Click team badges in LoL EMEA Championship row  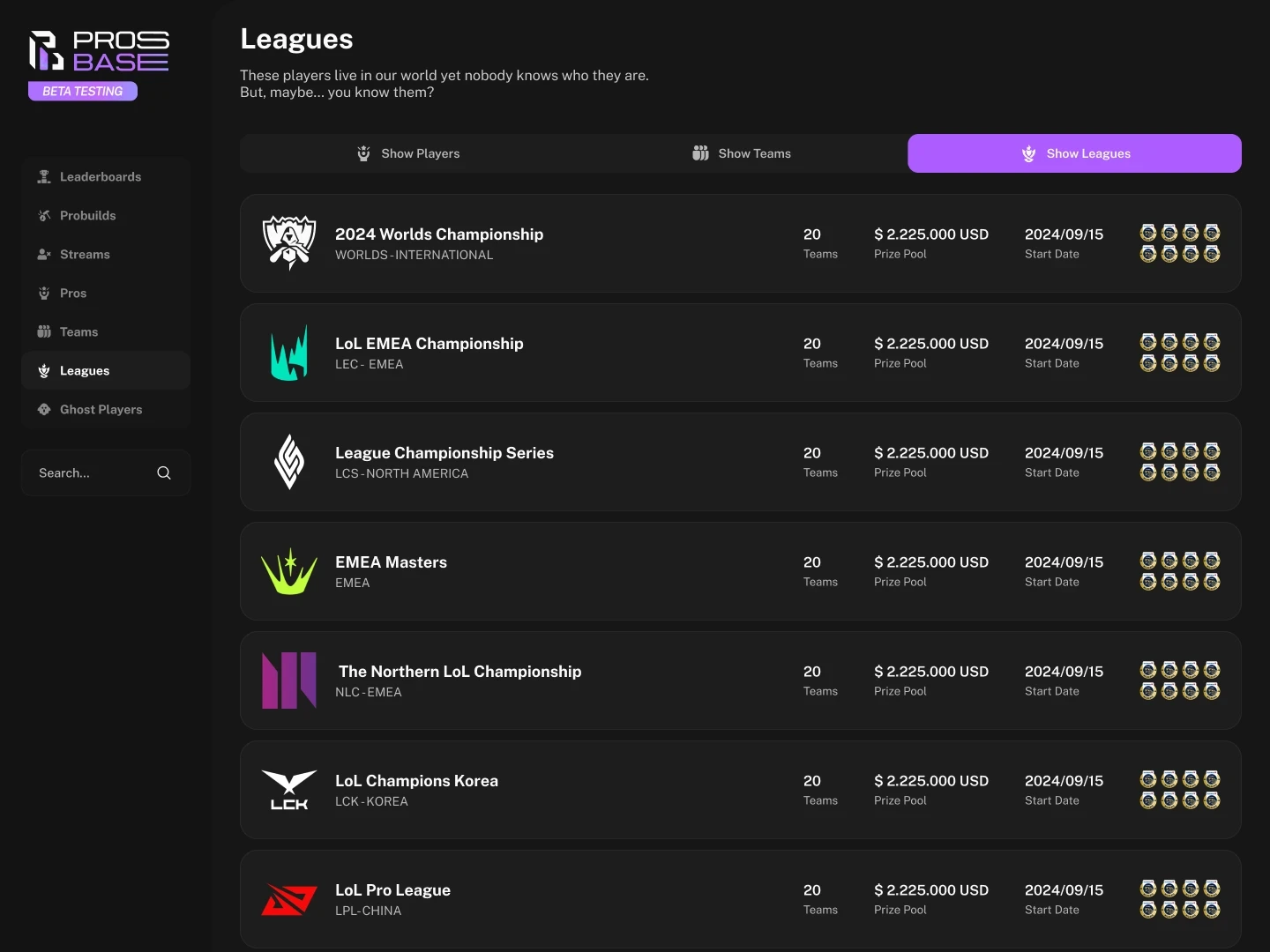pos(1180,353)
